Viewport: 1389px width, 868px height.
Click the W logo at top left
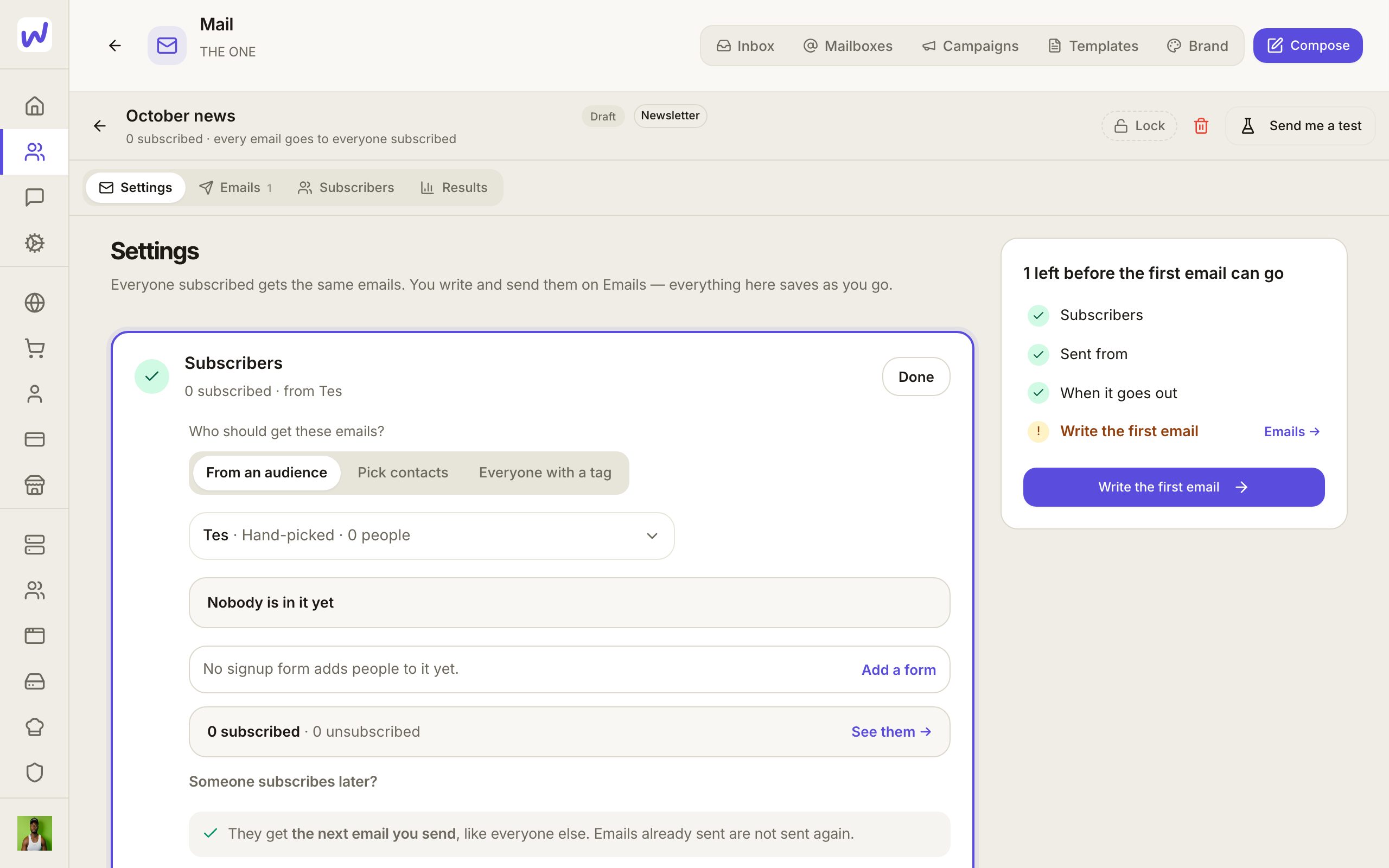click(34, 34)
